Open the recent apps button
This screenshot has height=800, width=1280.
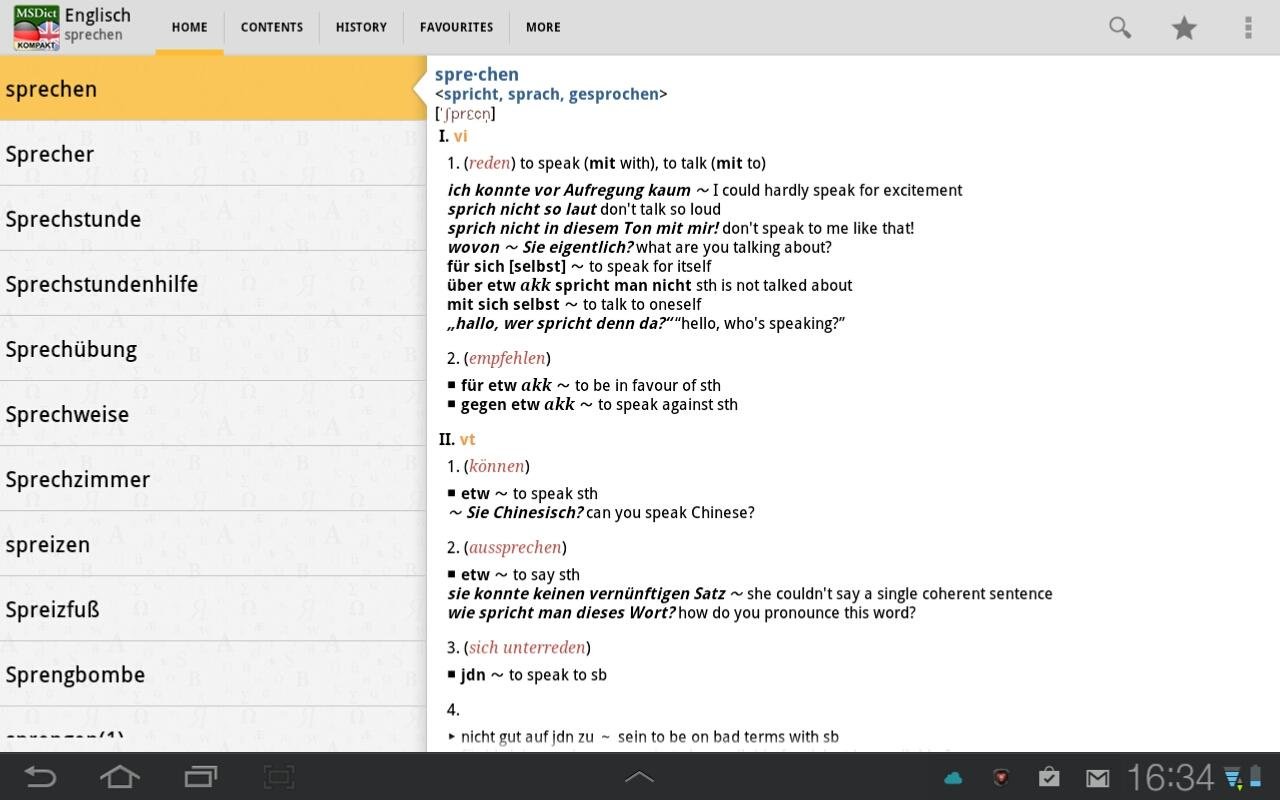pyautogui.click(x=201, y=776)
